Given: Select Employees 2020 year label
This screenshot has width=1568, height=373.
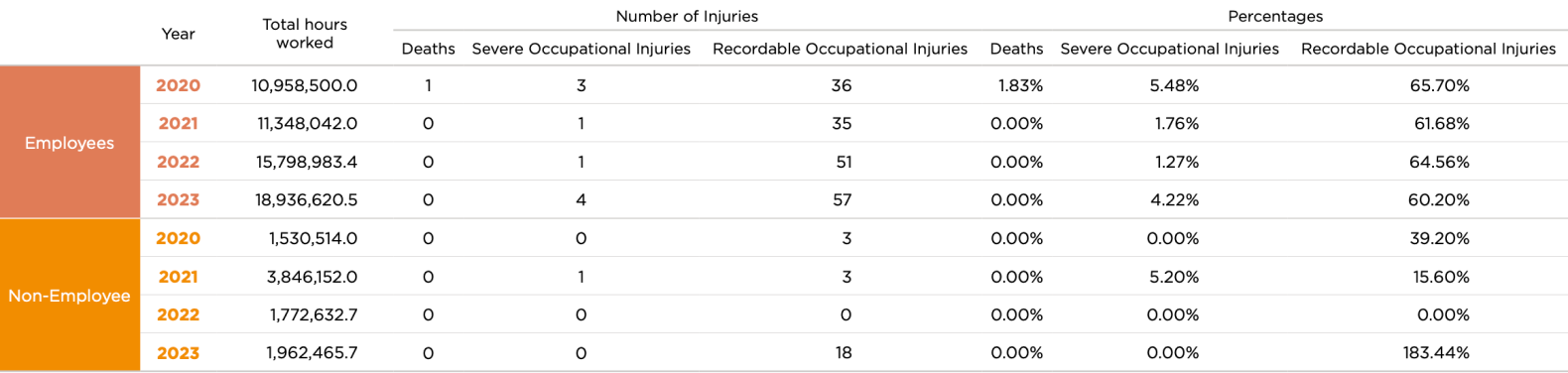Looking at the screenshot, I should point(178,85).
